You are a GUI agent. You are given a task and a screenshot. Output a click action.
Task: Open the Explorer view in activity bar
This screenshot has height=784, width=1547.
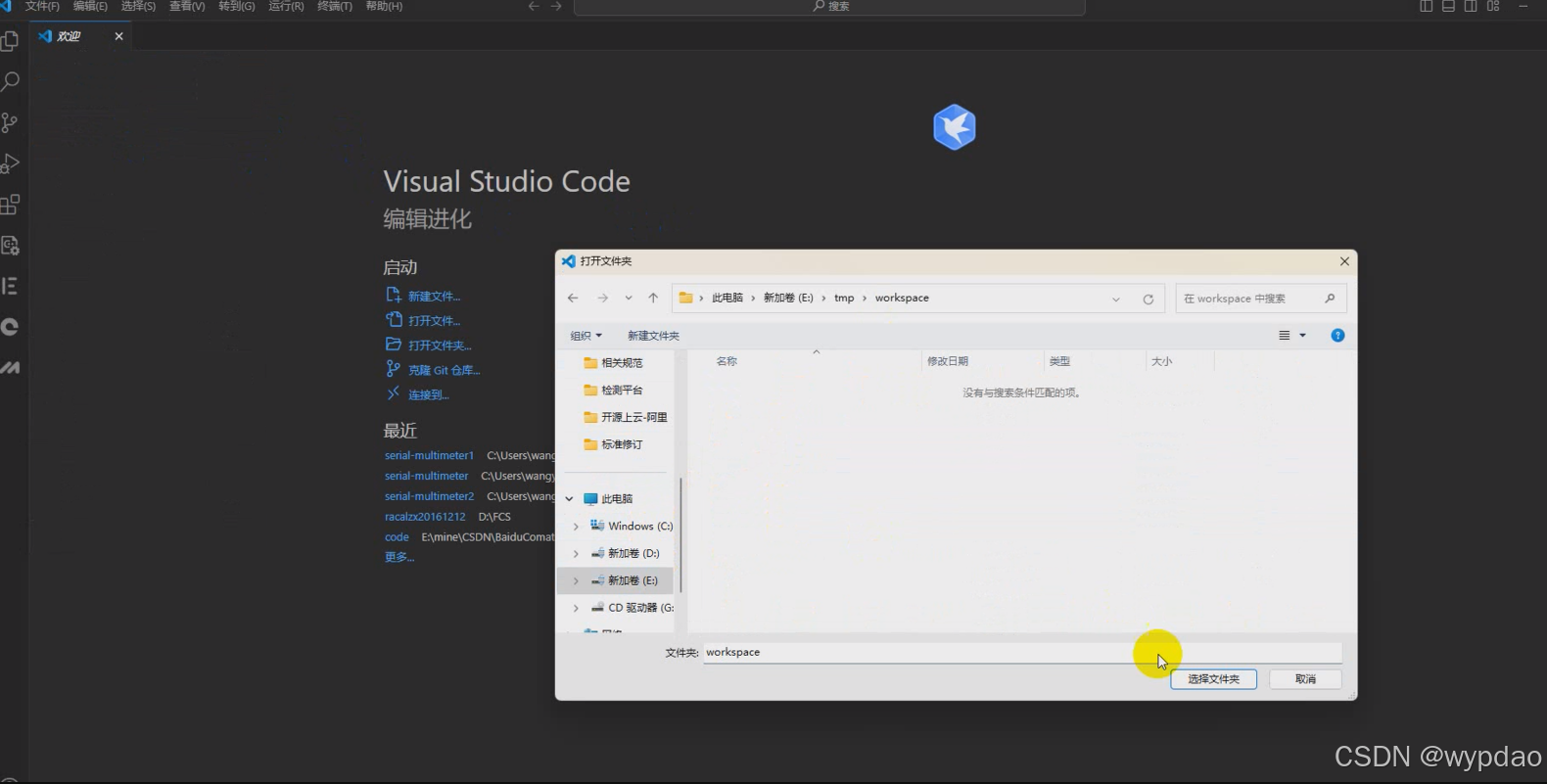pos(10,41)
